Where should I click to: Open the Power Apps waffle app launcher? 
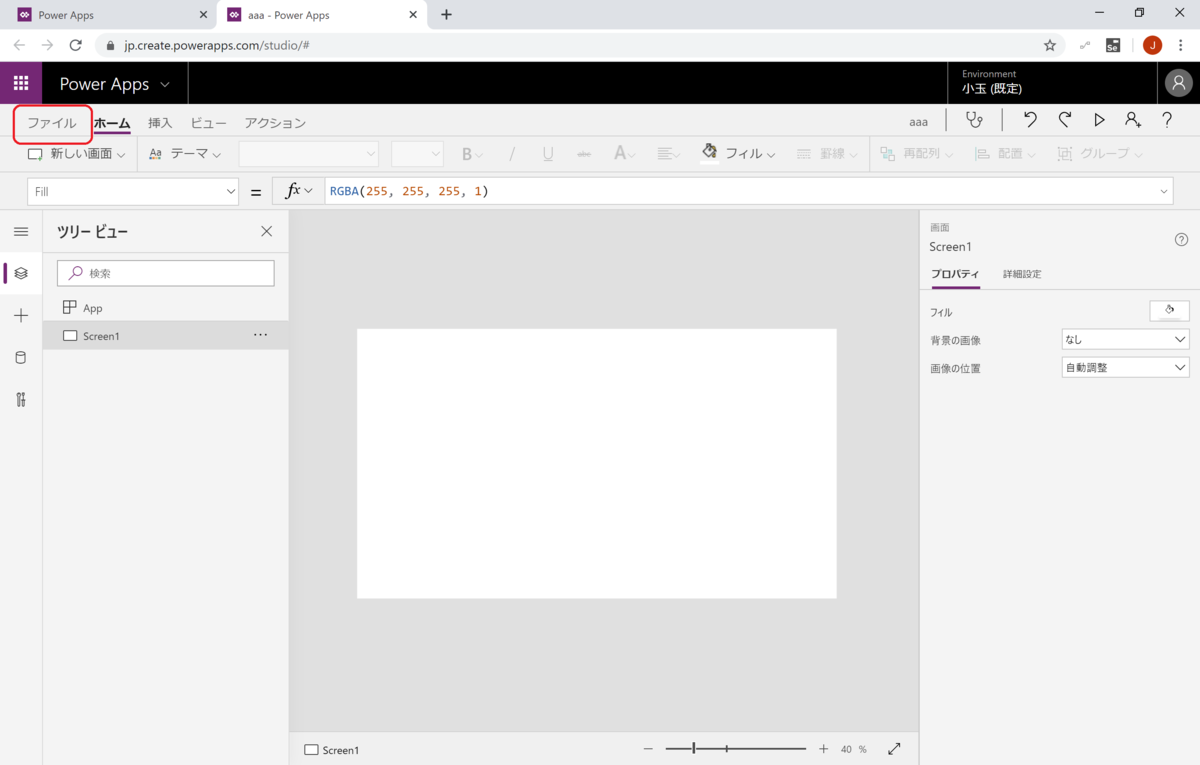click(21, 84)
